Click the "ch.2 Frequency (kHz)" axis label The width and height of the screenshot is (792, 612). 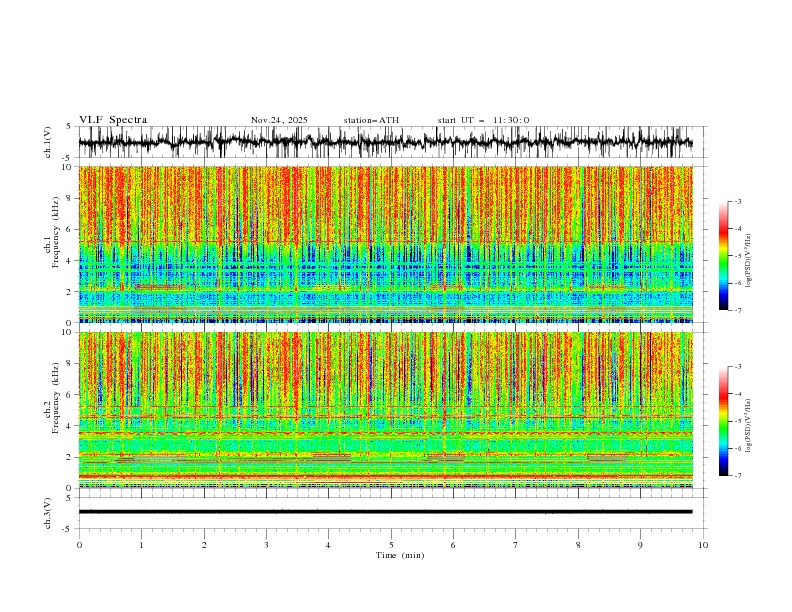(x=52, y=398)
